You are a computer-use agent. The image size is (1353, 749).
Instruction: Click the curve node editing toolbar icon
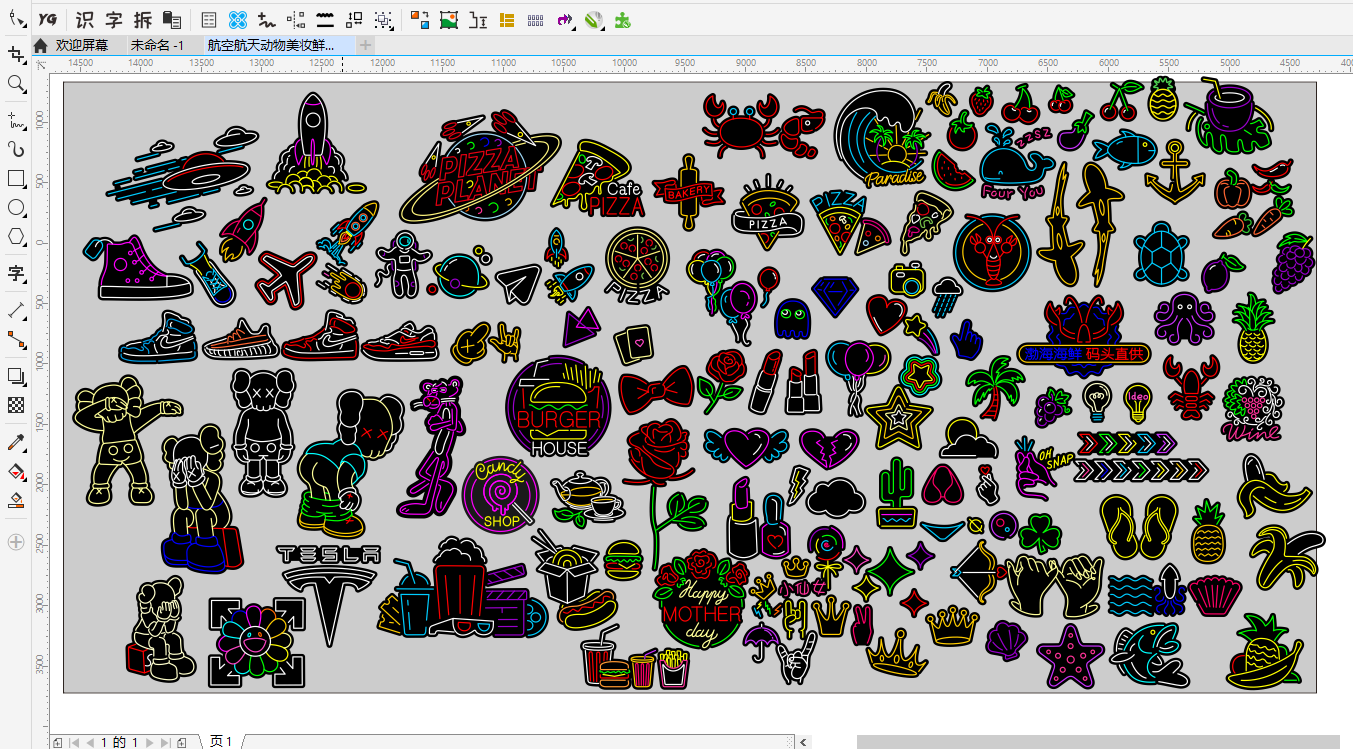click(x=266, y=19)
